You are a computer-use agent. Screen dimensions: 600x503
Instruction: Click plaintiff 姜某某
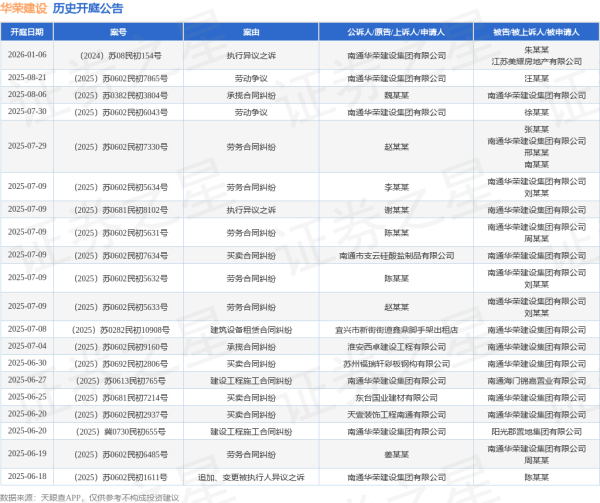coord(396,455)
